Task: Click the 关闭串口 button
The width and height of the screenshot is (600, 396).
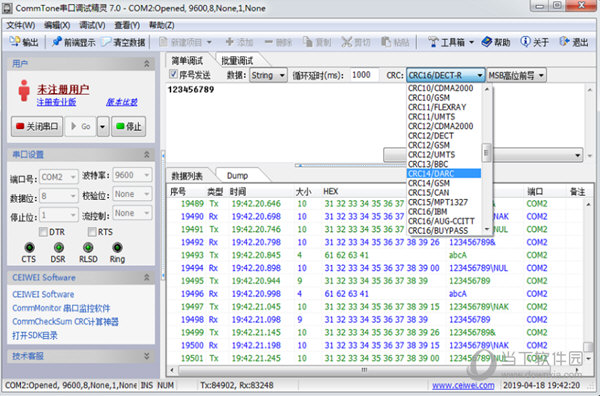Action: 37,126
